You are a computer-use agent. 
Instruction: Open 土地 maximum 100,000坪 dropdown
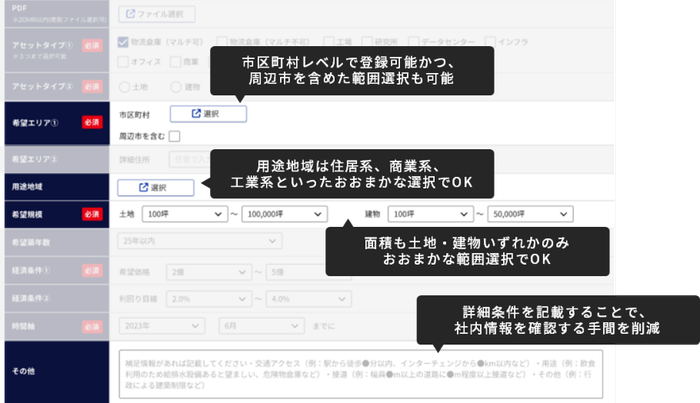click(x=284, y=214)
